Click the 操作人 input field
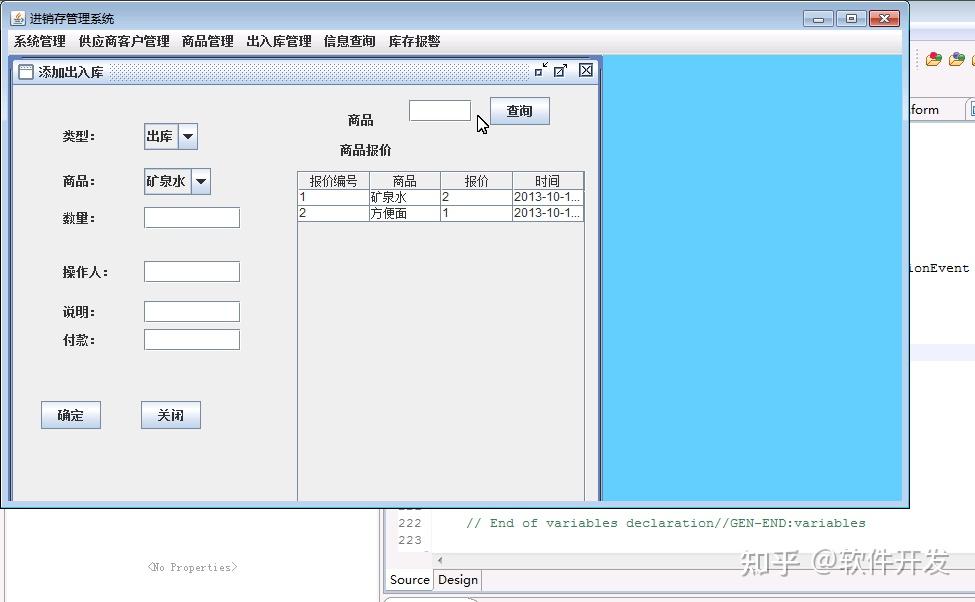 (191, 271)
